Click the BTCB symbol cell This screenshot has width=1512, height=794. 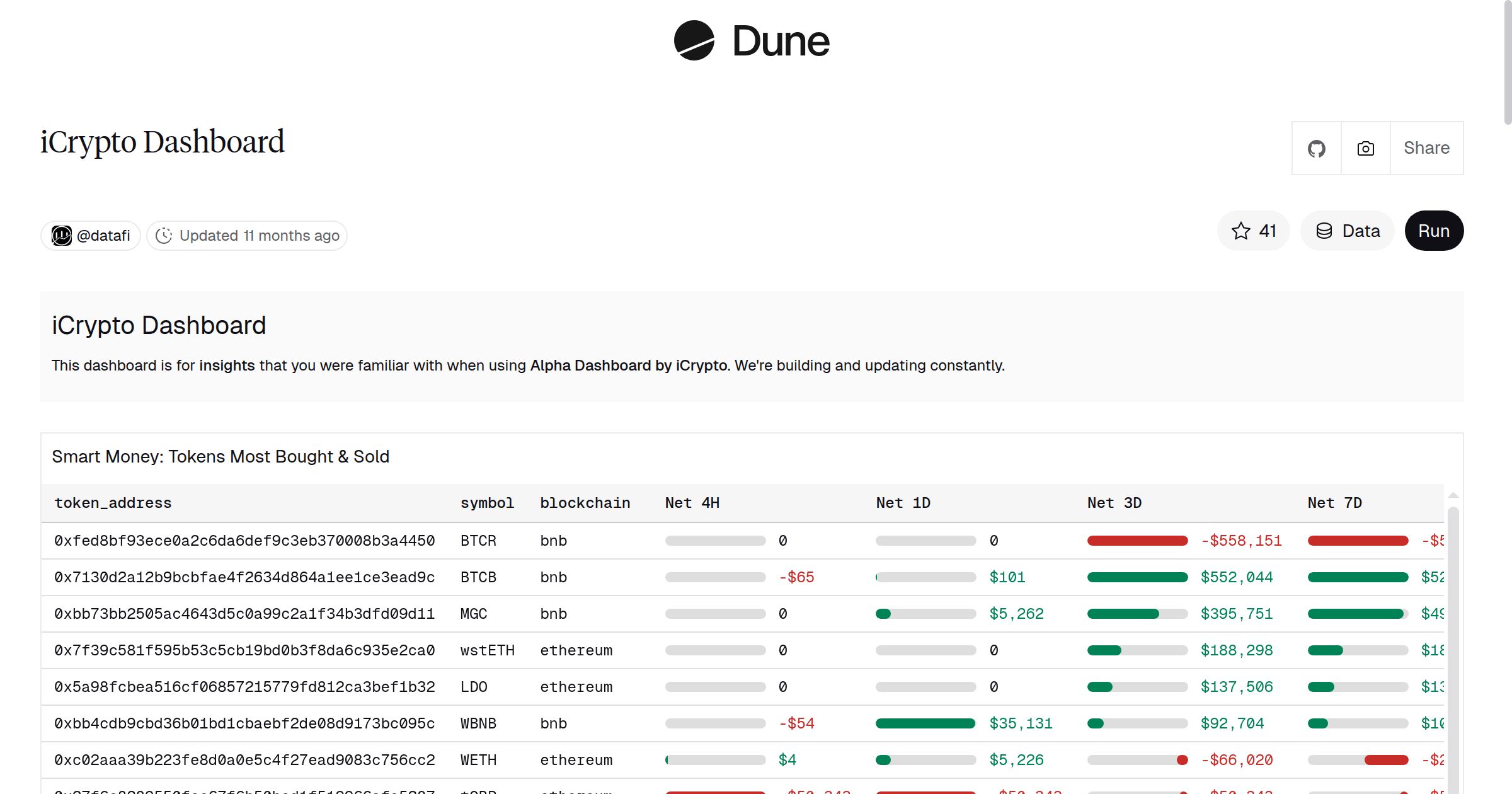(478, 577)
